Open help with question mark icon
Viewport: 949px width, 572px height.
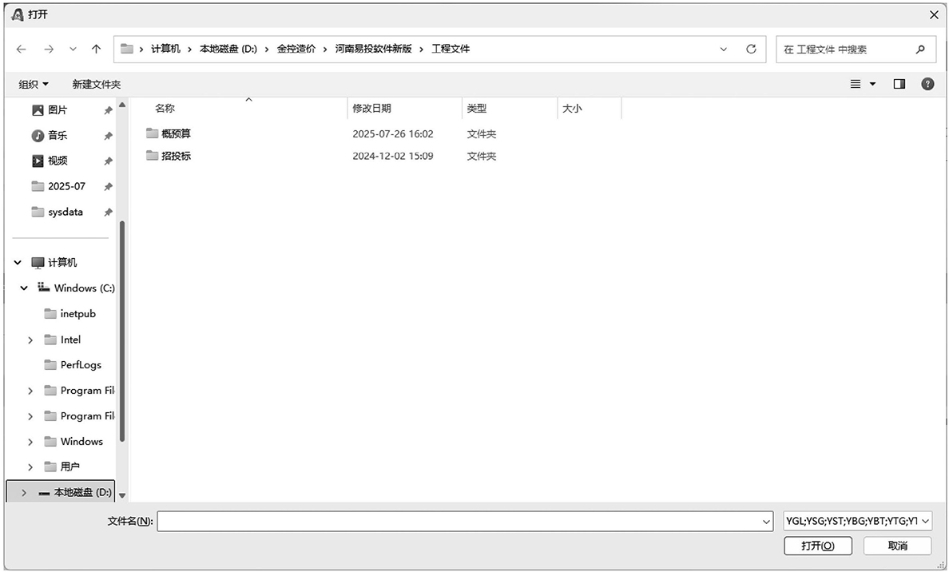927,84
